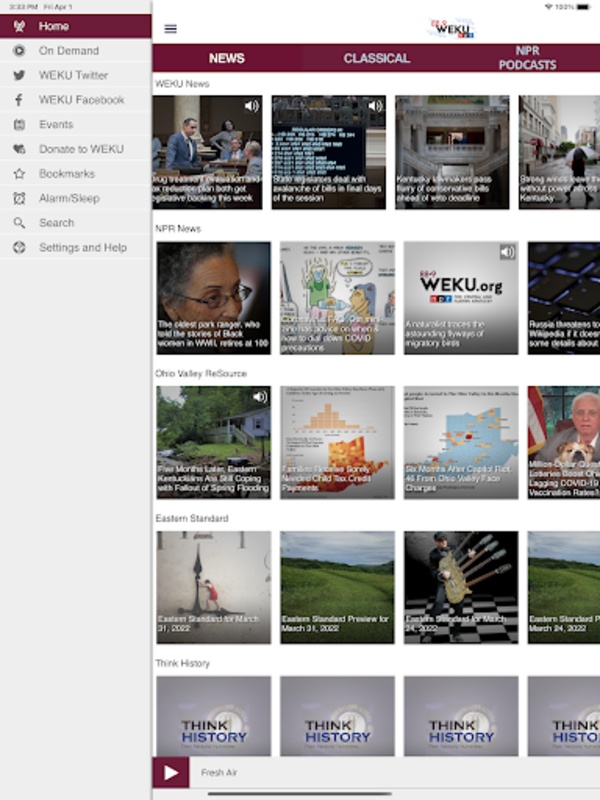Open Donate to WEKU menu item
Viewport: 600px width, 800px height.
(x=76, y=149)
